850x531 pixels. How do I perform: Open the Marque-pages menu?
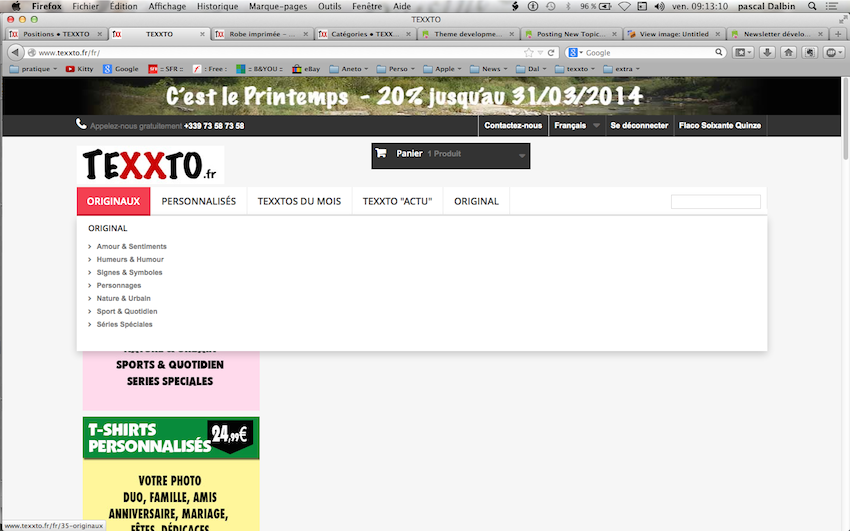click(278, 7)
